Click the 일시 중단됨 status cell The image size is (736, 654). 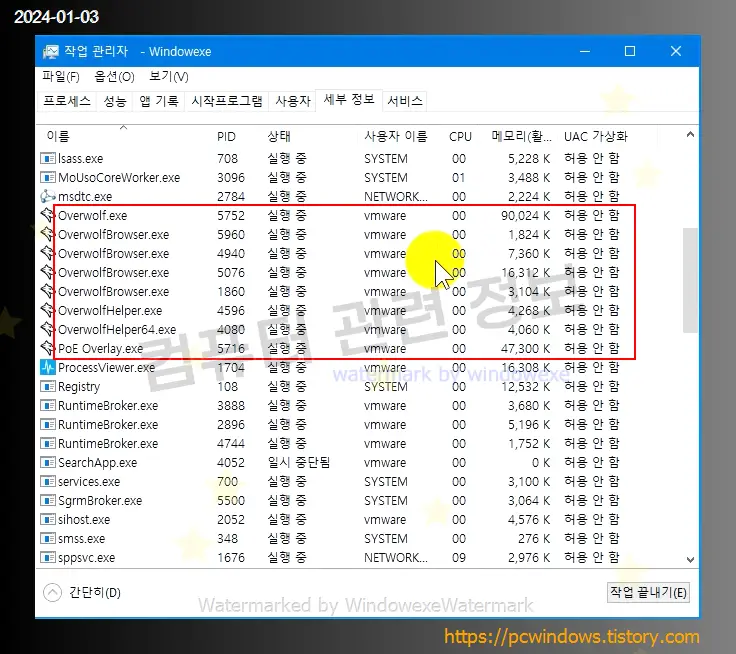[x=299, y=462]
